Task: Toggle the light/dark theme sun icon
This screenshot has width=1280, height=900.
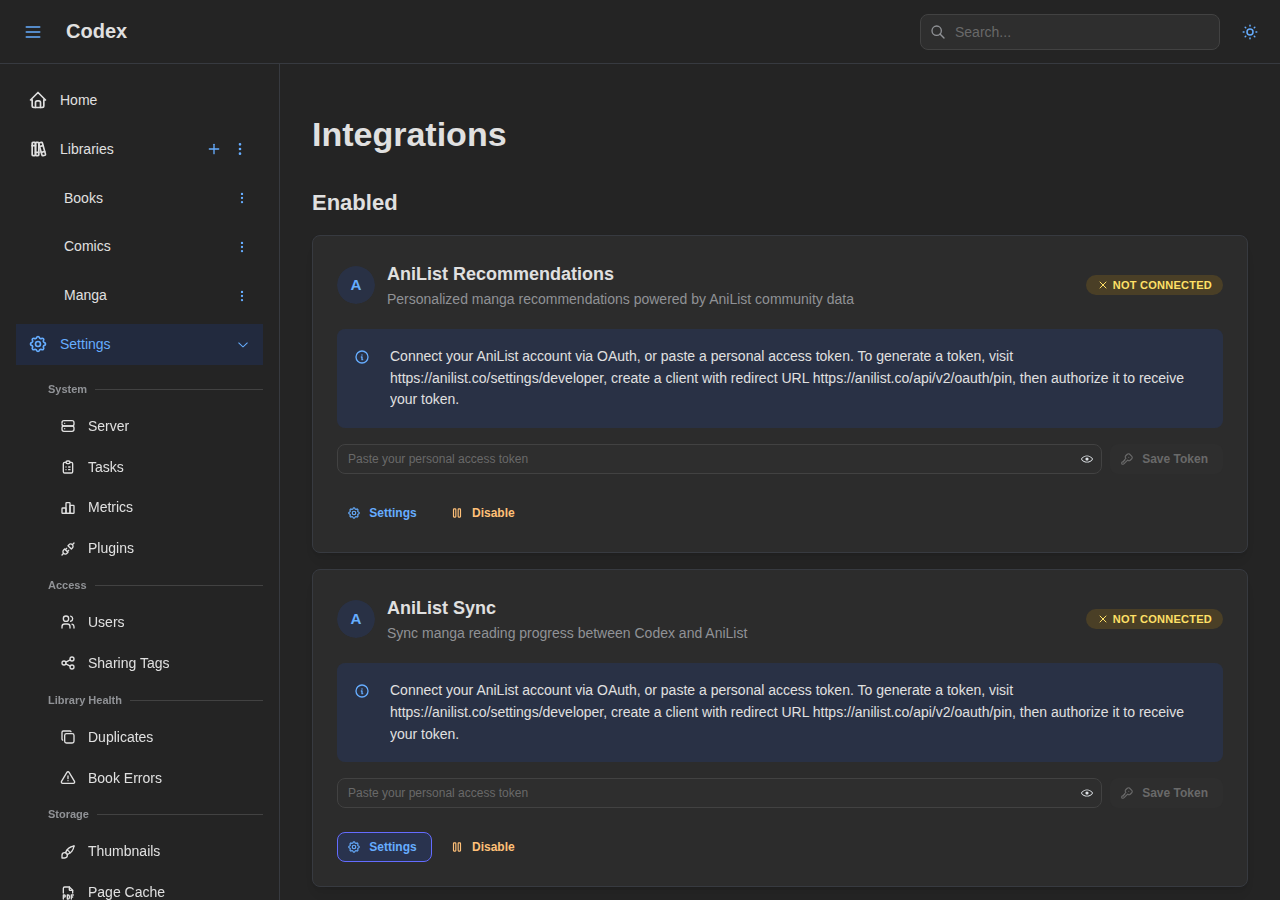Action: pos(1249,31)
